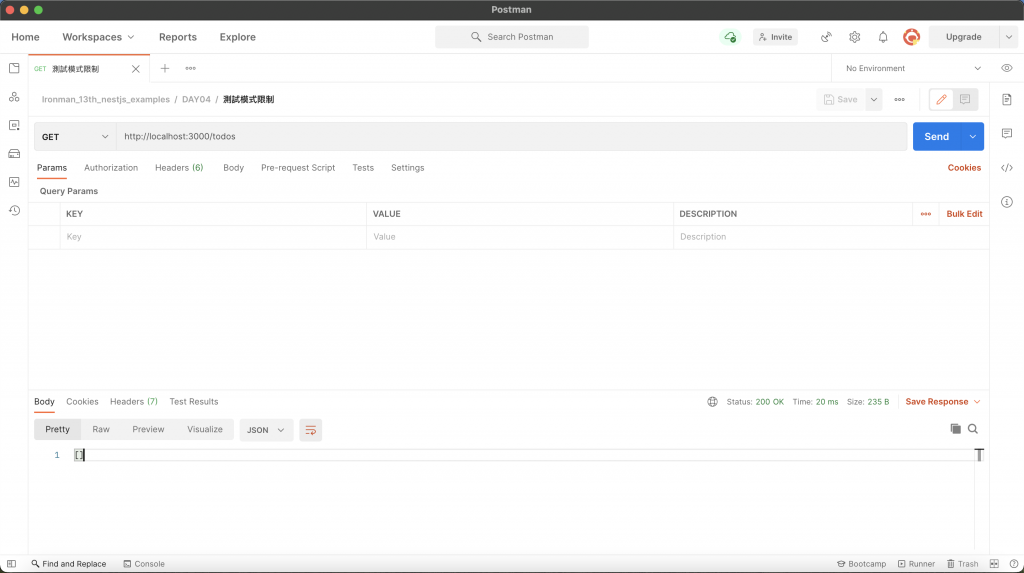
Task: Switch to response Cookies tab
Action: tap(82, 402)
